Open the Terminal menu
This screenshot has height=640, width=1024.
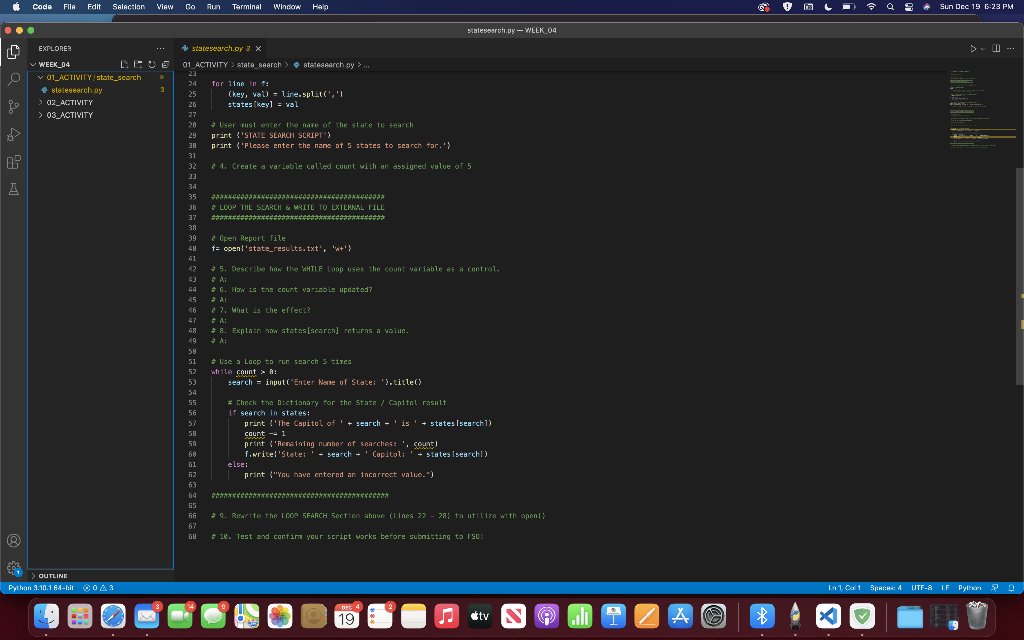[x=247, y=7]
